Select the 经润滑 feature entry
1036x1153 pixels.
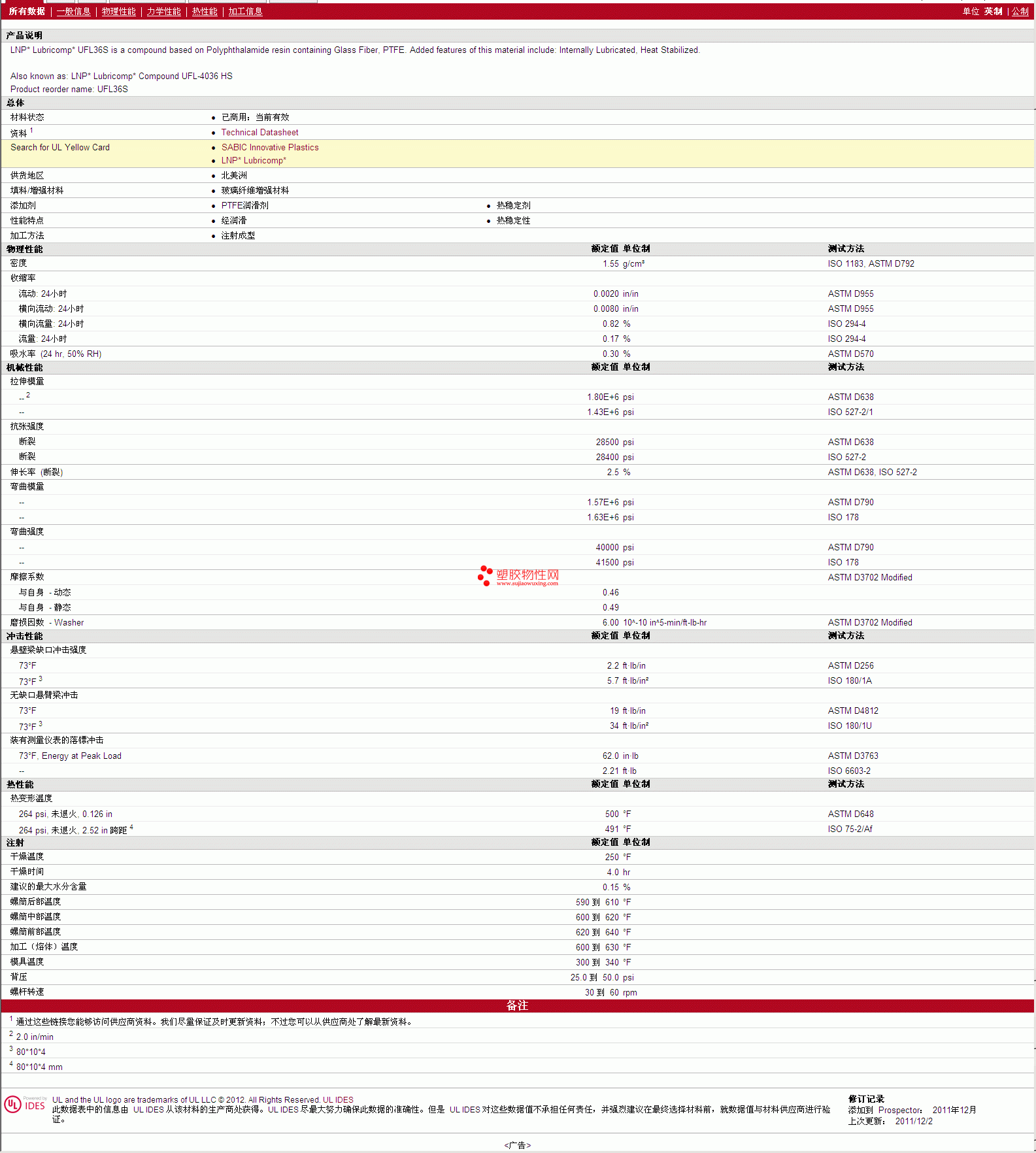[234, 221]
